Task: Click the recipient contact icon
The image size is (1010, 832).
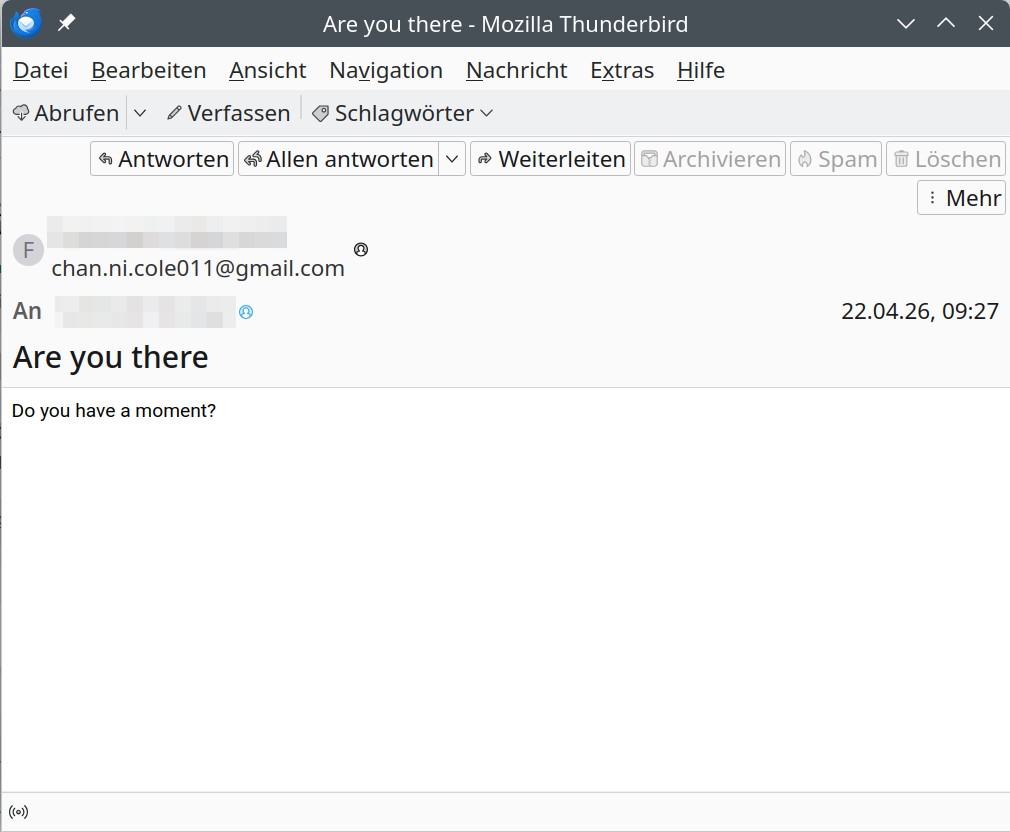Action: click(x=246, y=312)
